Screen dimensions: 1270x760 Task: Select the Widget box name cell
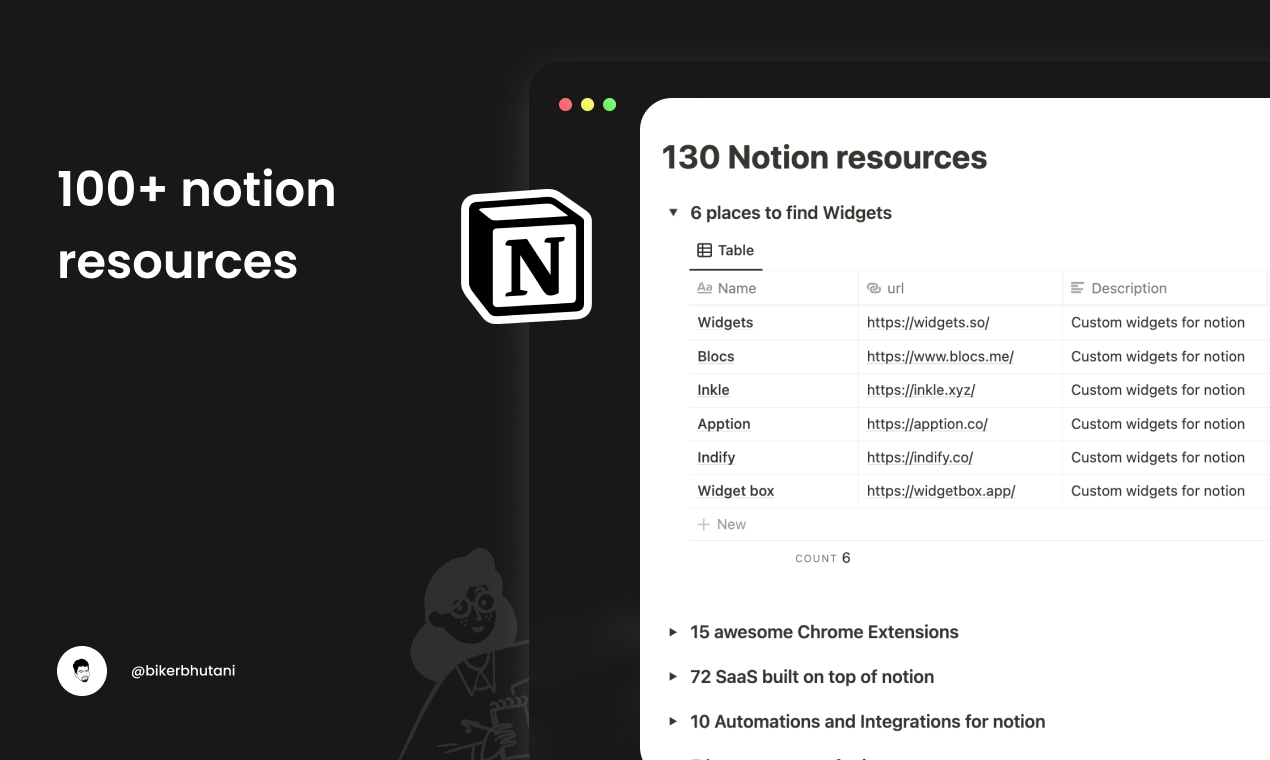[x=774, y=491]
